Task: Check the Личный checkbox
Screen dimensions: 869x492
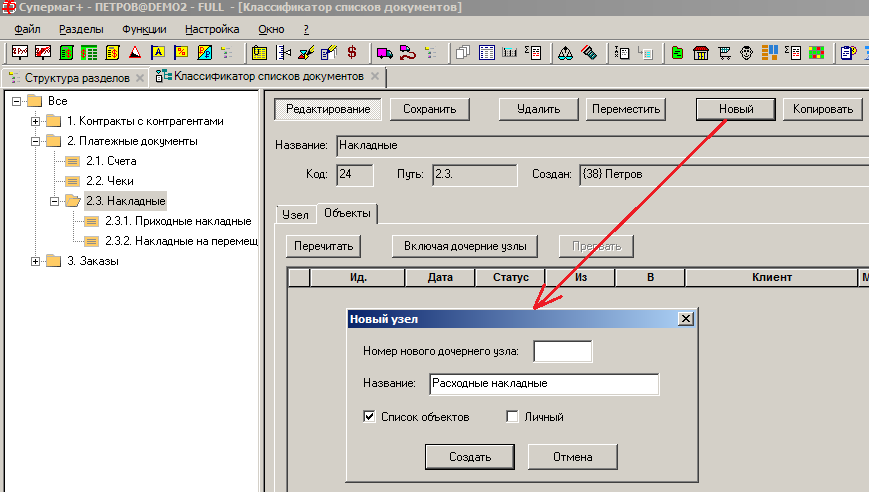Action: point(512,416)
